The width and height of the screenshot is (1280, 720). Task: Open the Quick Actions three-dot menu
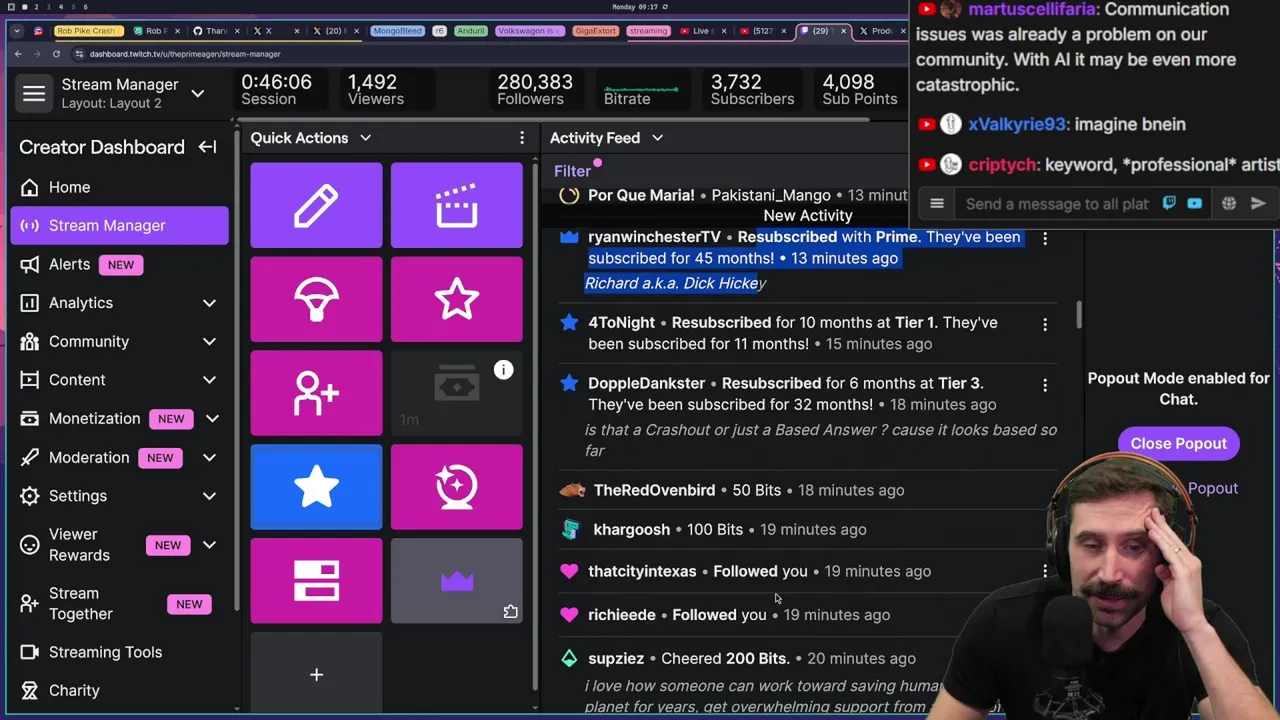coord(521,138)
